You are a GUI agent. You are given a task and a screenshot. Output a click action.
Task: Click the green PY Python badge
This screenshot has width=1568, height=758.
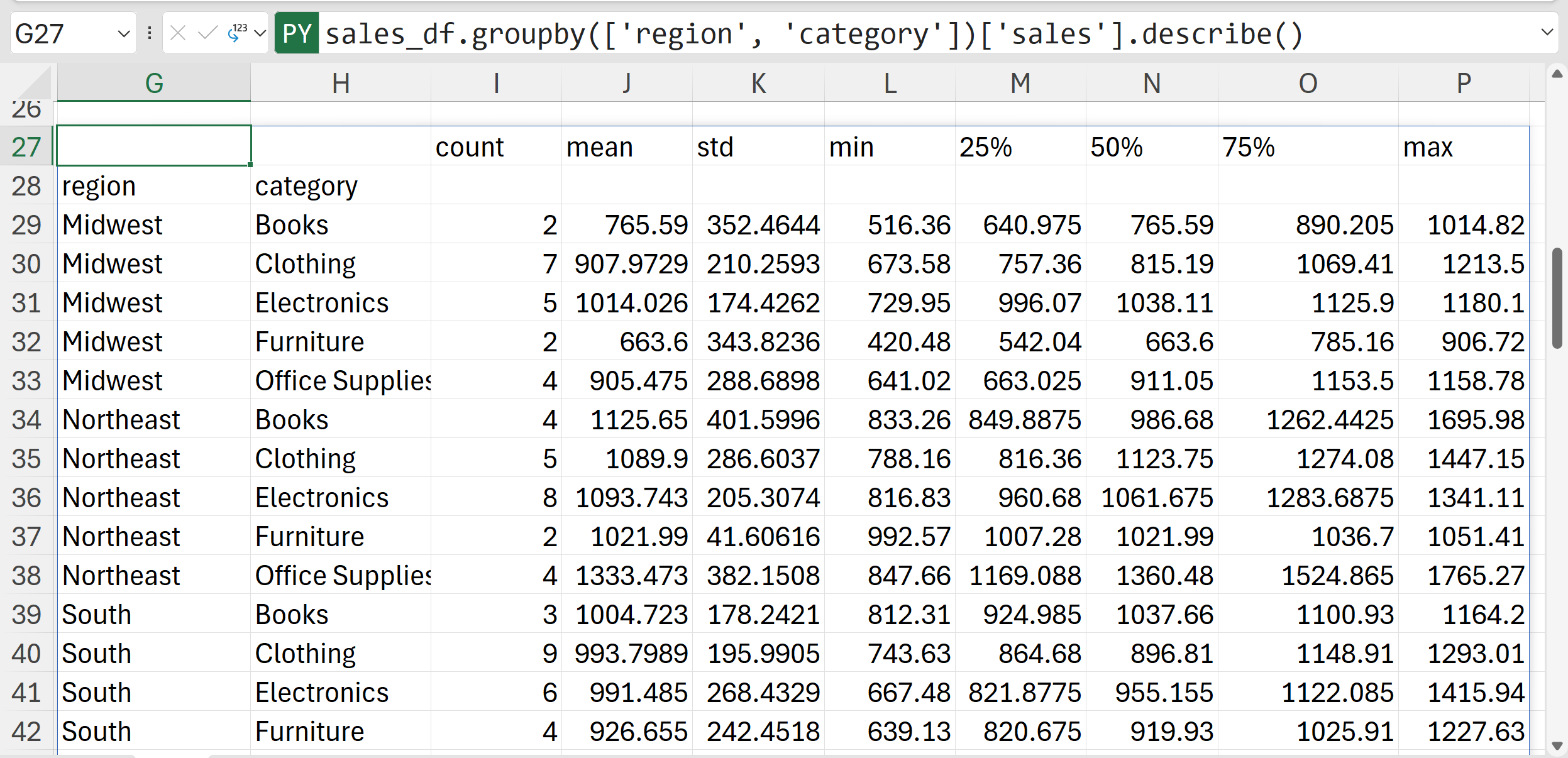coord(297,33)
